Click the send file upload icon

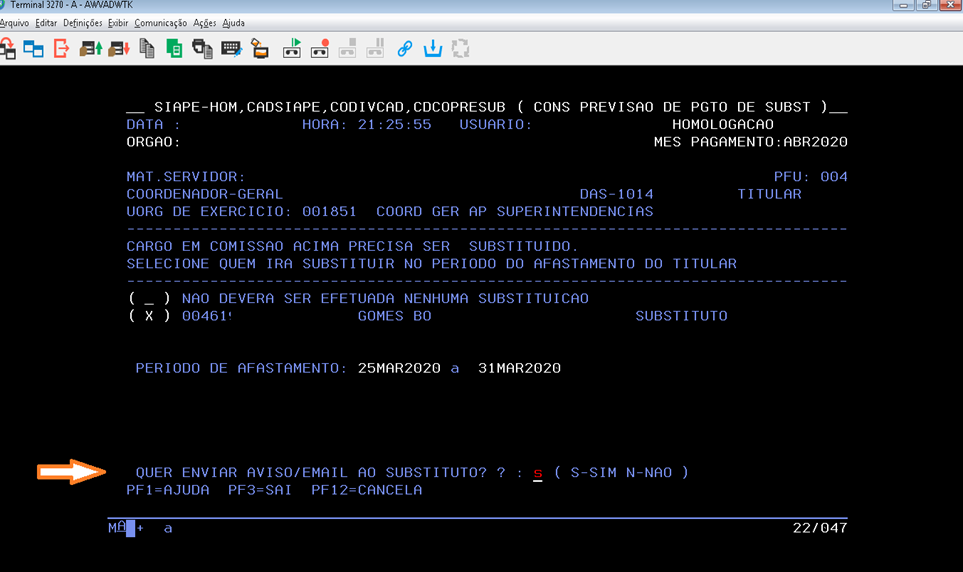pos(91,48)
